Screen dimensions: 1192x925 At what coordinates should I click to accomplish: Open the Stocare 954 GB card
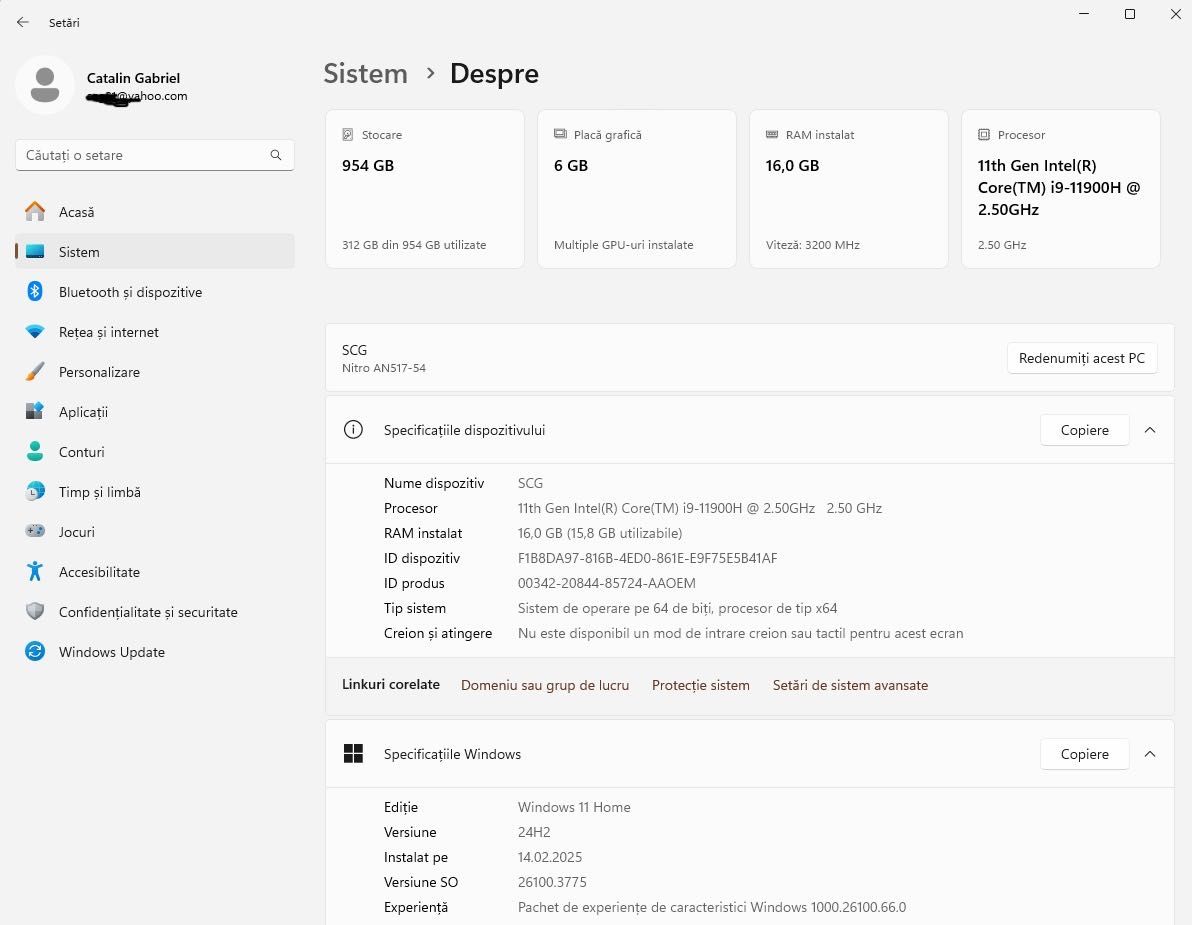(425, 189)
